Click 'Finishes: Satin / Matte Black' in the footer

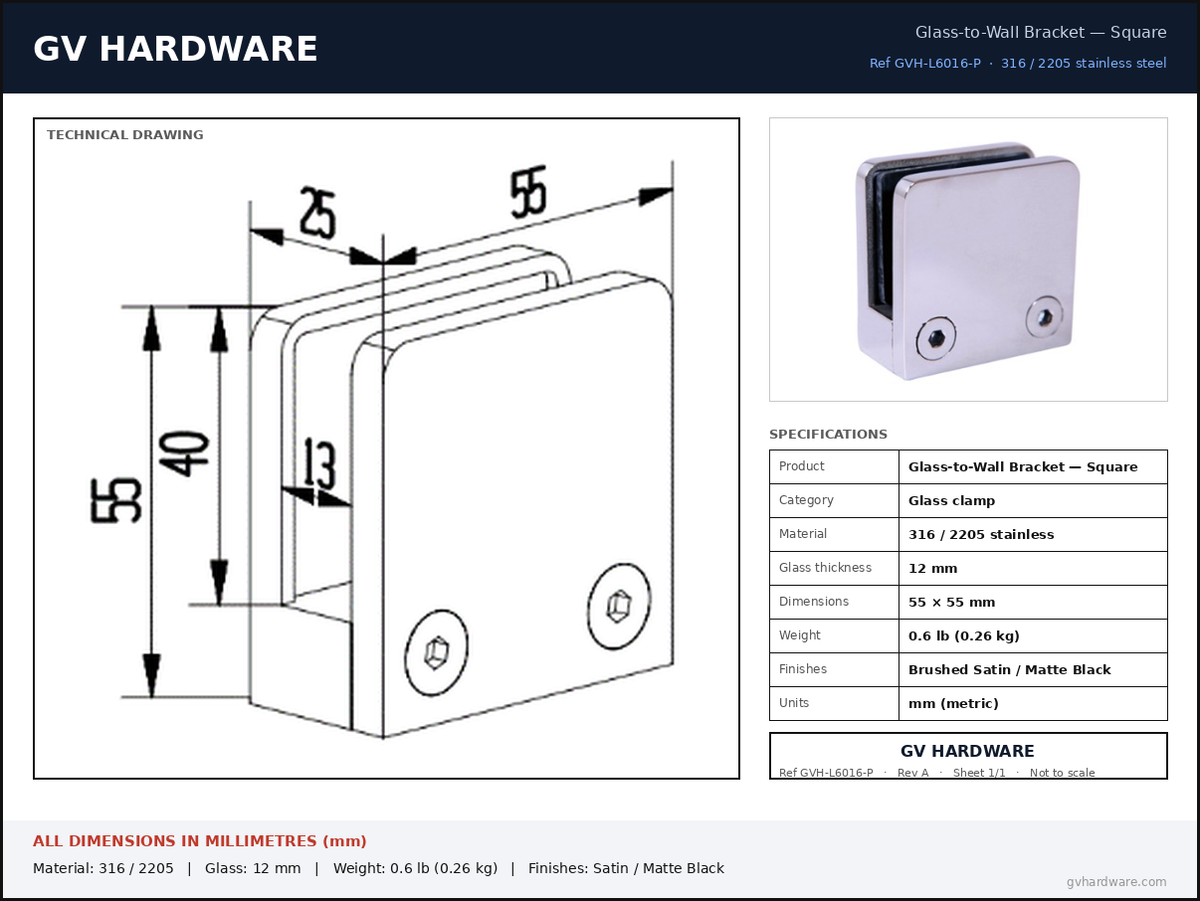click(x=626, y=868)
